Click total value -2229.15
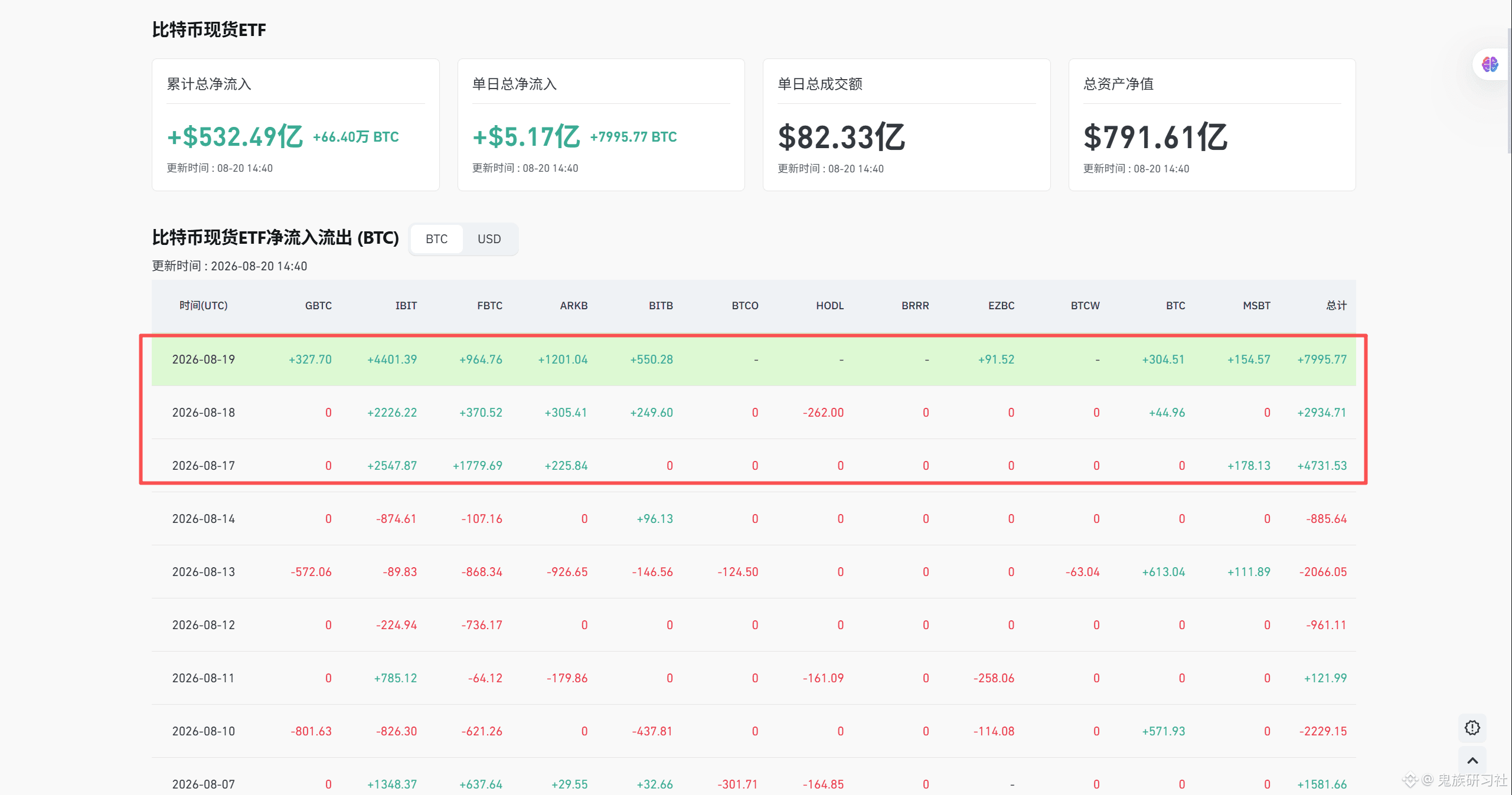Viewport: 1512px width, 795px height. (1323, 731)
